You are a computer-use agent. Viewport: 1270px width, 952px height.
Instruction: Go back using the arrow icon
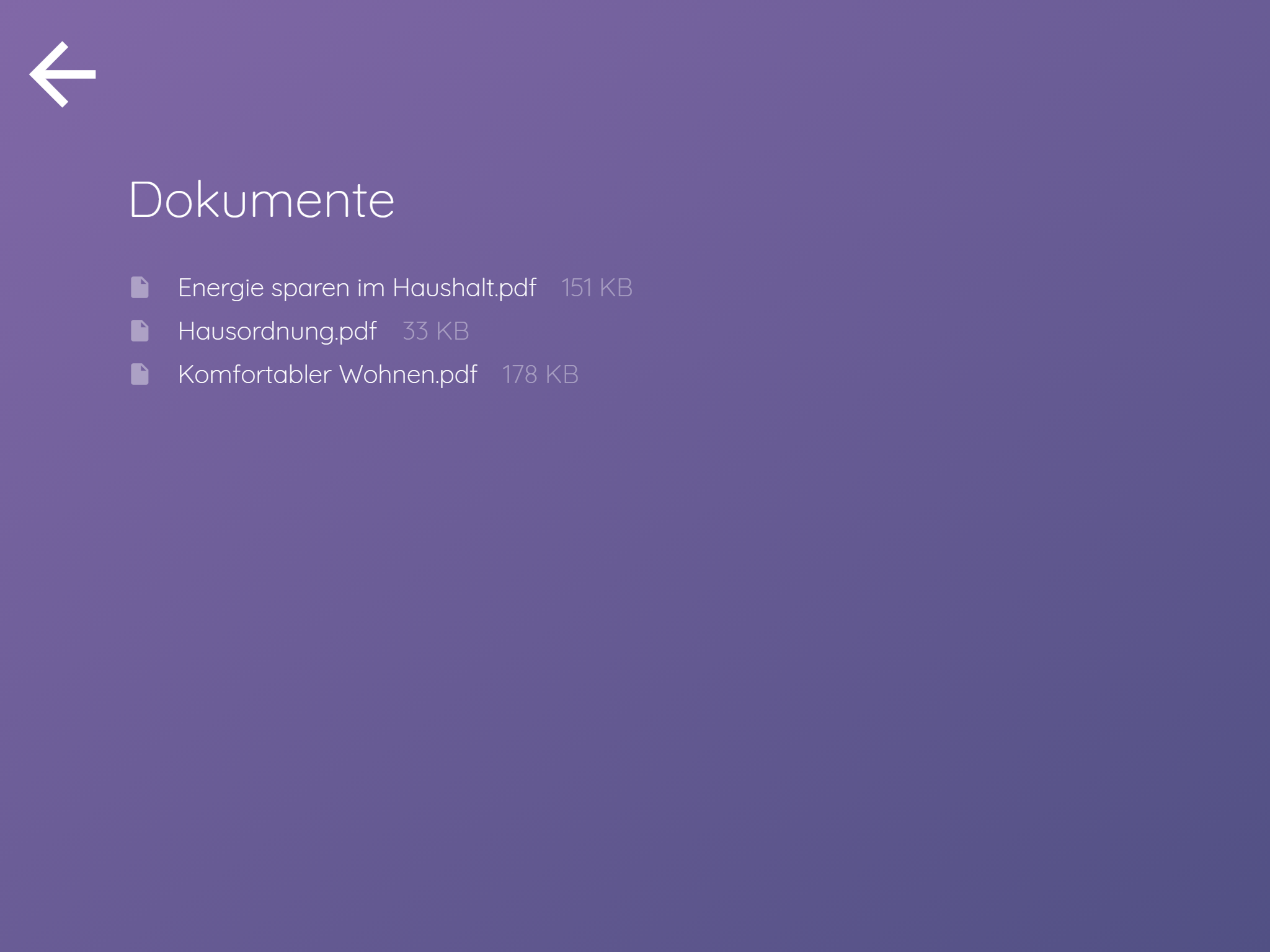pyautogui.click(x=63, y=74)
